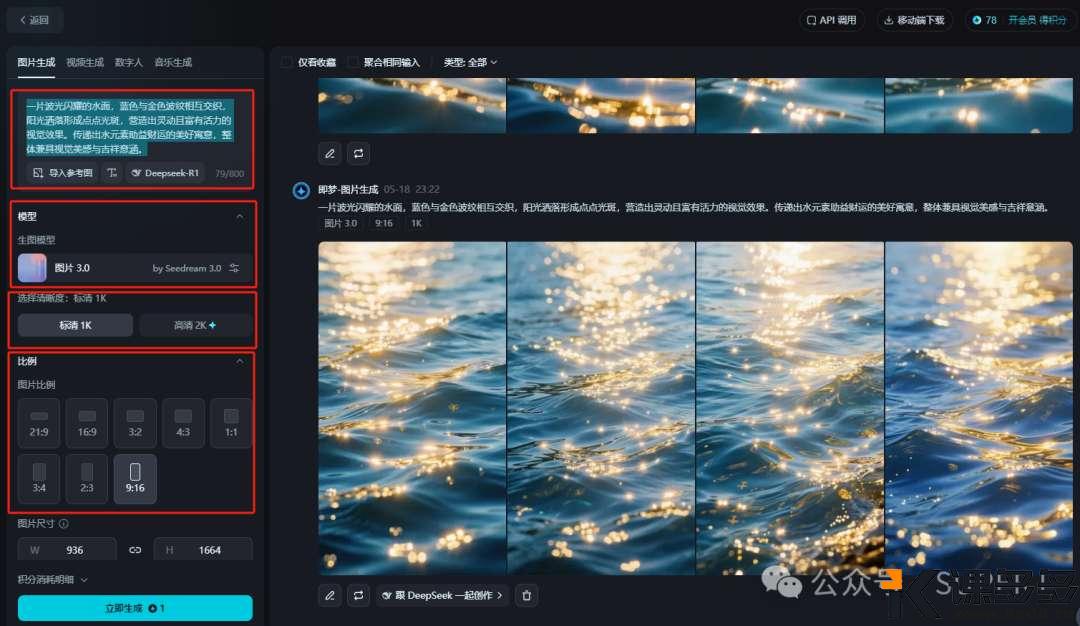Click the width input field showing 936
1080x626 pixels.
(75, 550)
